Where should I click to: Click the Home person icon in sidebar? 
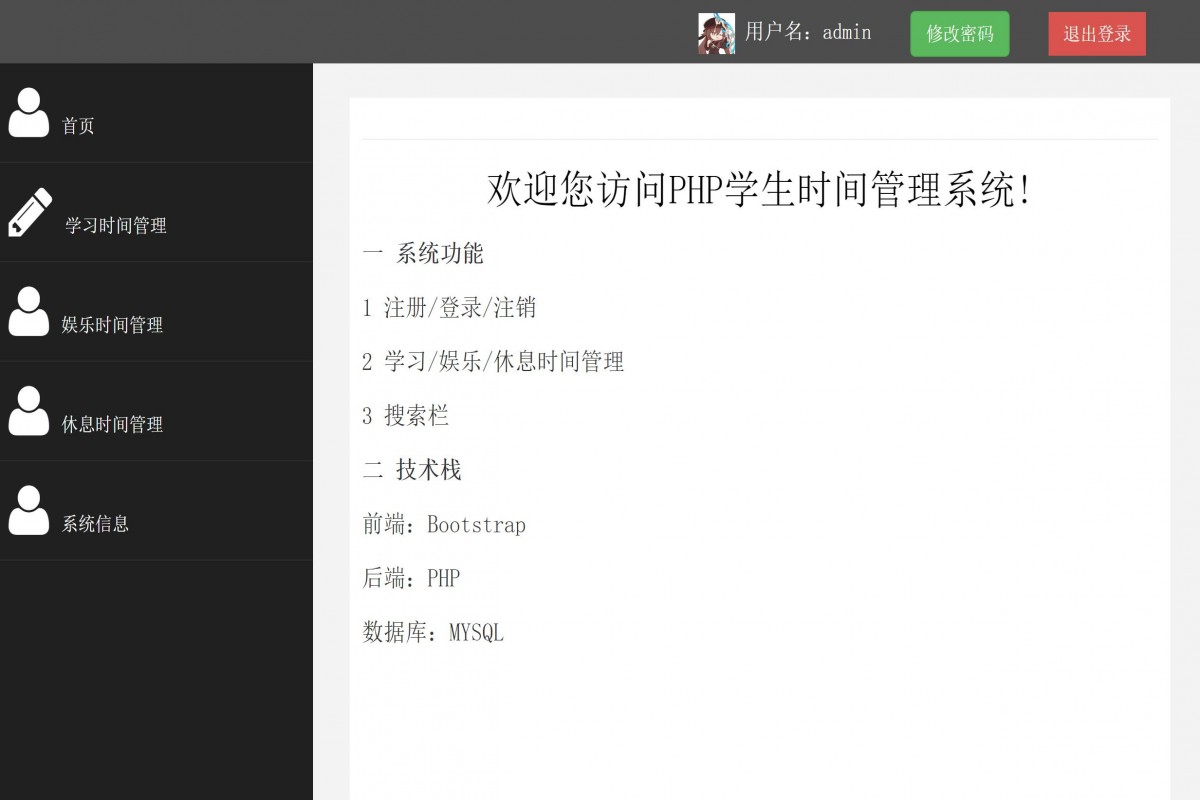[x=29, y=113]
